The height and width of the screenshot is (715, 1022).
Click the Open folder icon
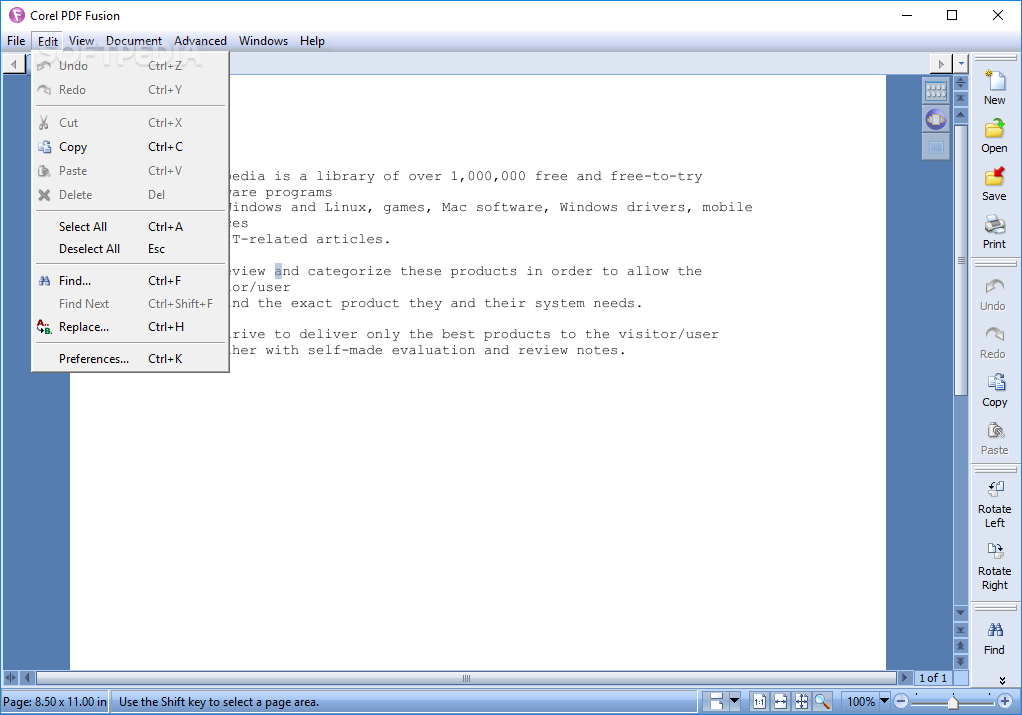(x=995, y=128)
